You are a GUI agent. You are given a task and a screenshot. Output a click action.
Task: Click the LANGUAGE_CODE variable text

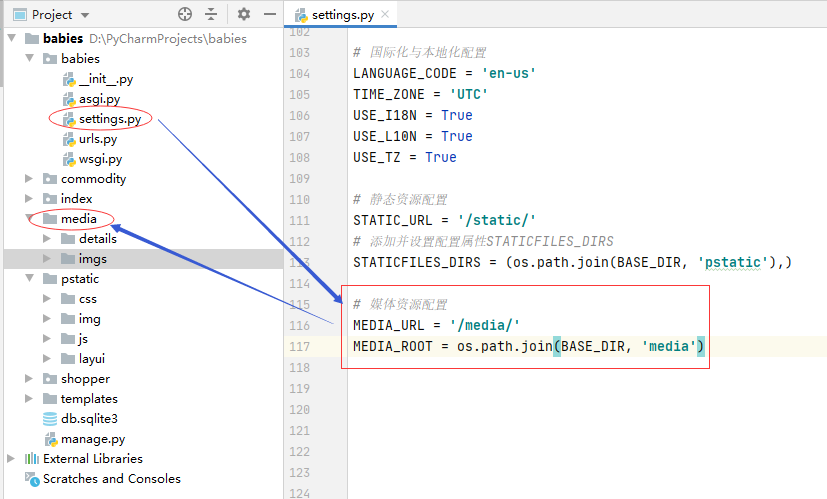pos(405,73)
